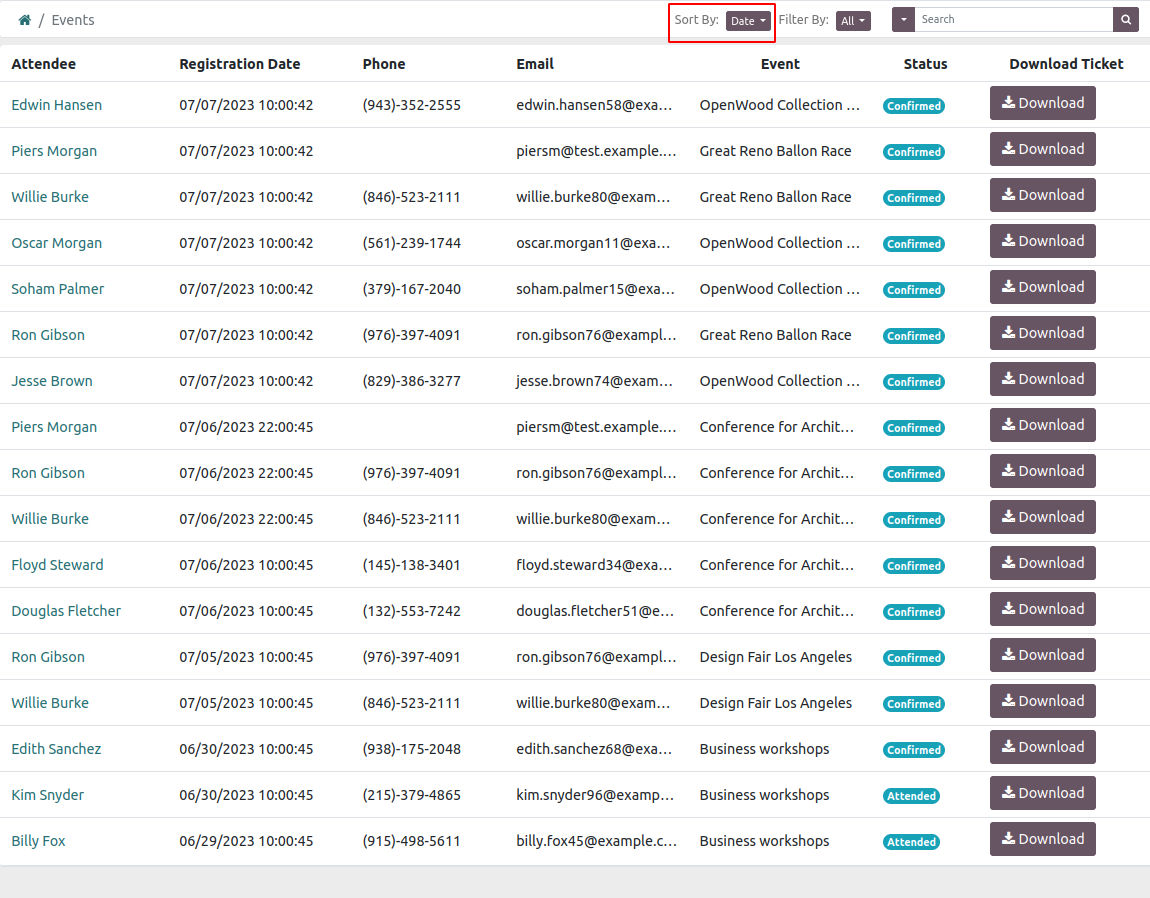Viewport: 1150px width, 898px height.
Task: Open Ron Gibson's Design Fair Los Angeles registration
Action: [x=48, y=657]
